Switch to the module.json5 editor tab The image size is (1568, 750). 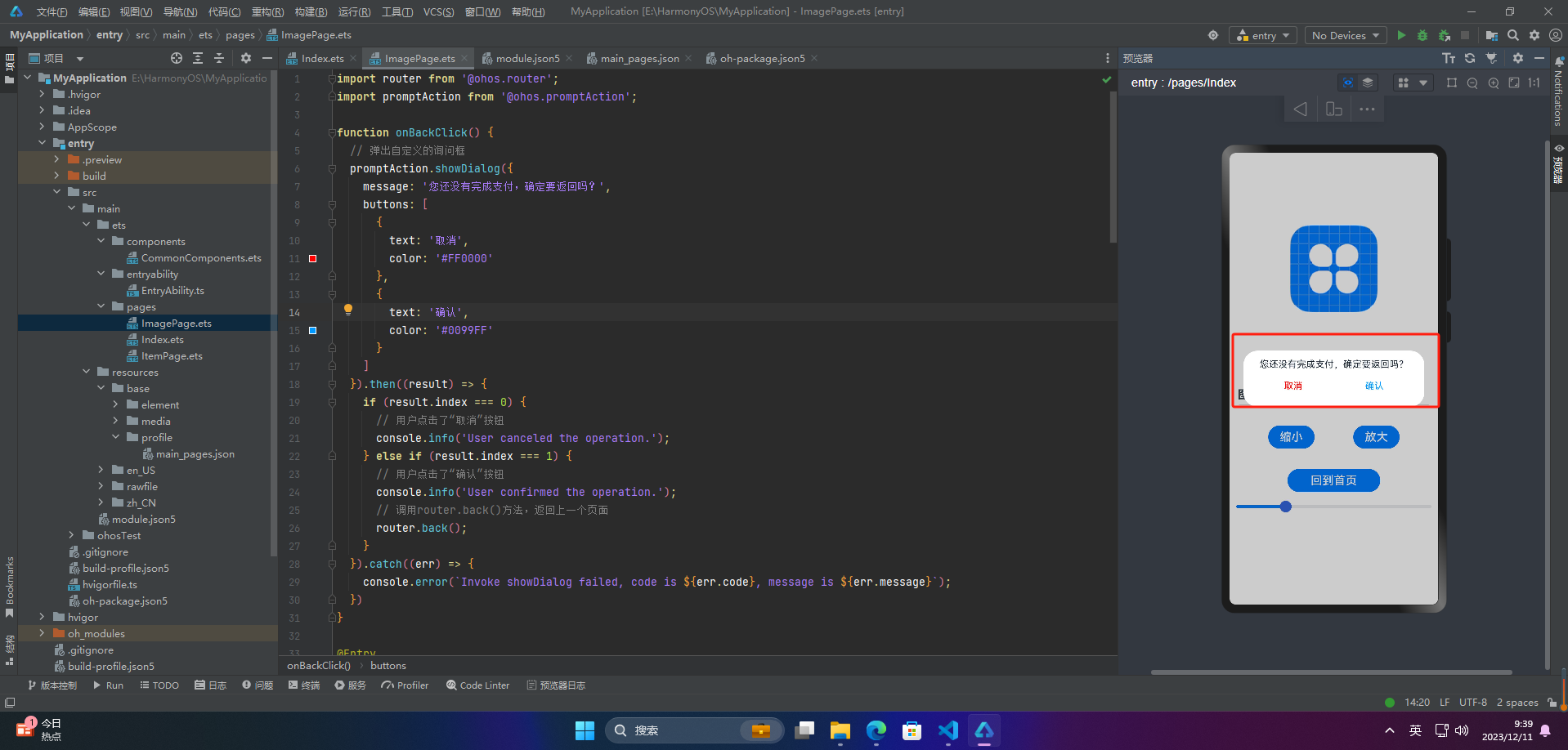click(527, 58)
